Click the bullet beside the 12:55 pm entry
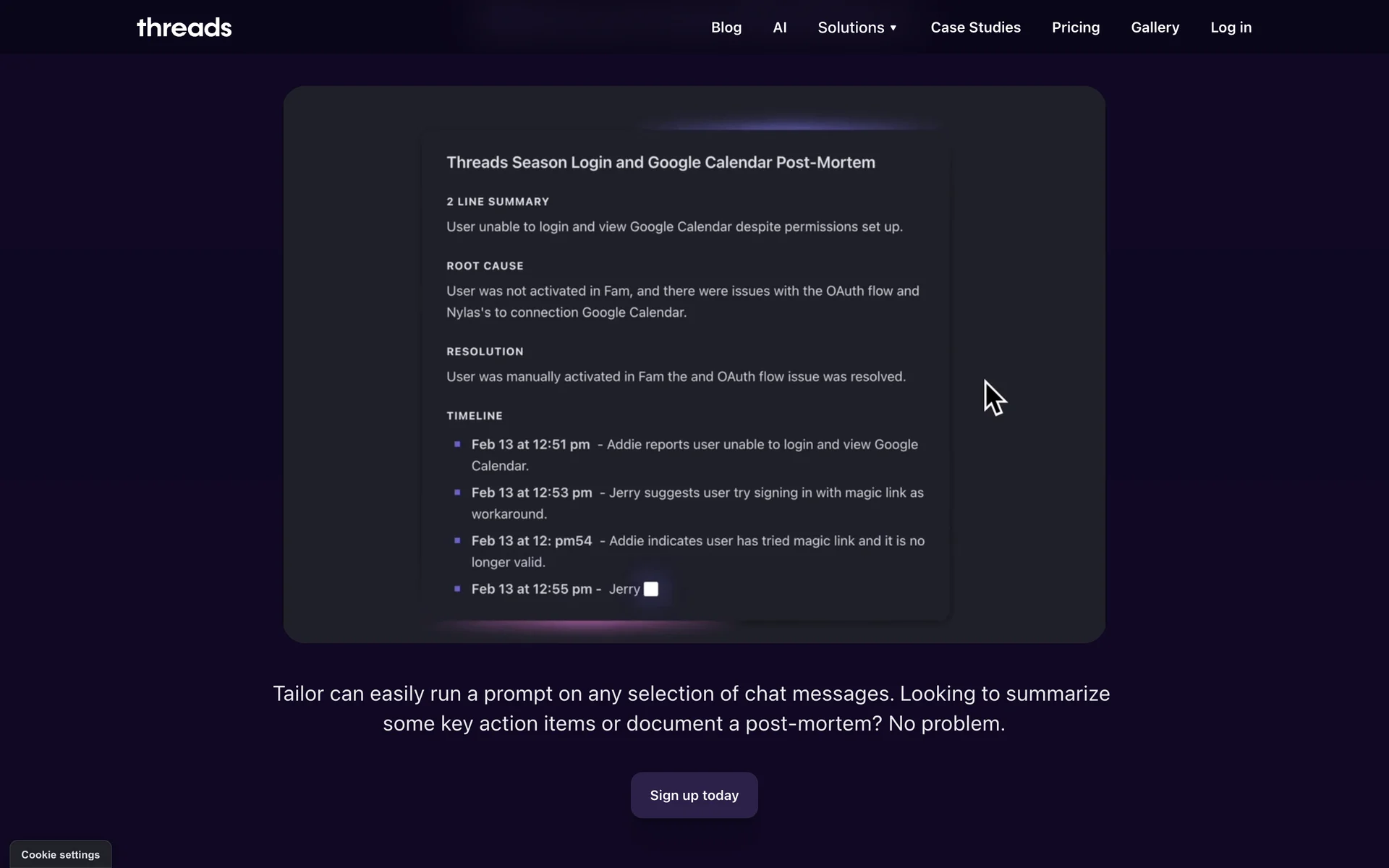 (457, 589)
